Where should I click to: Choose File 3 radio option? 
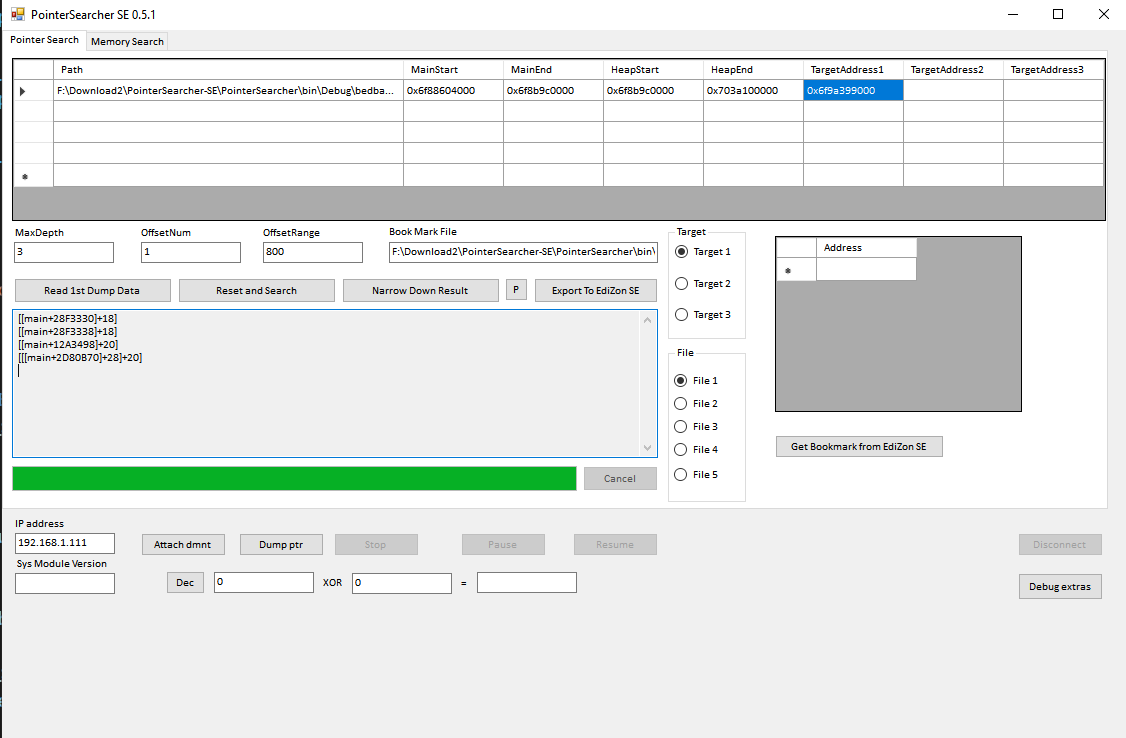pos(696,426)
